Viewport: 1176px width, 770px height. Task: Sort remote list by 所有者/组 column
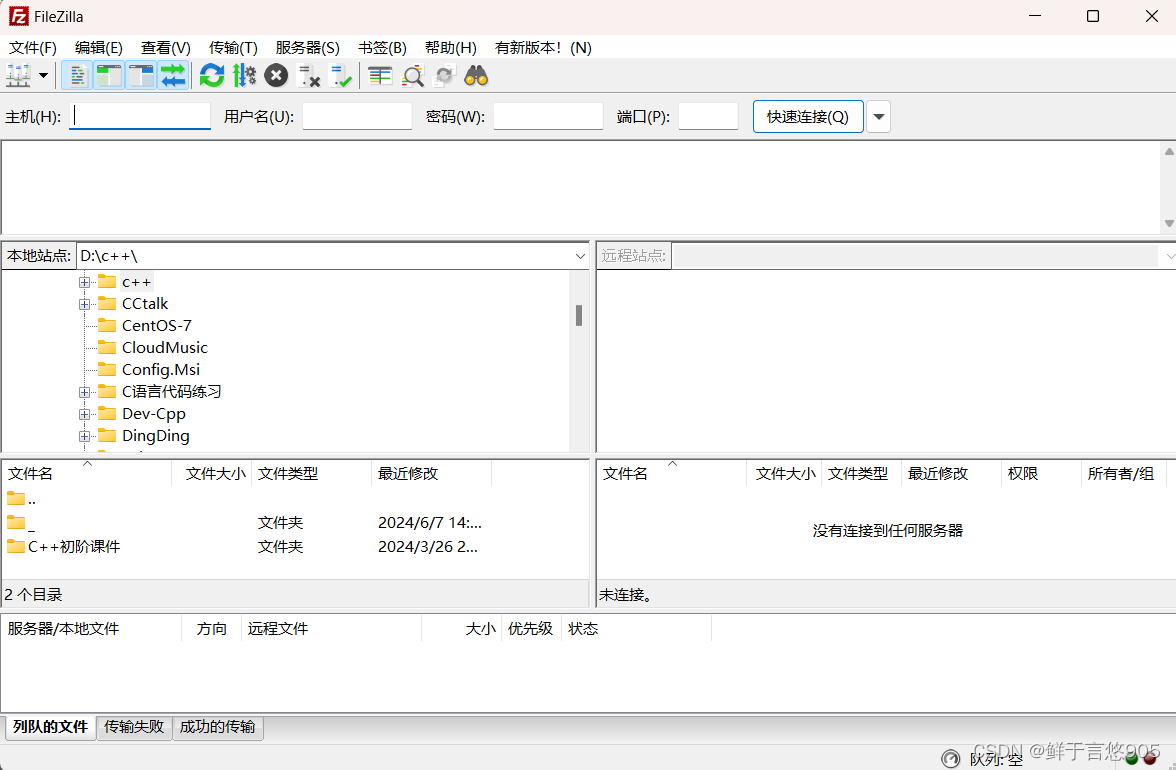1124,474
